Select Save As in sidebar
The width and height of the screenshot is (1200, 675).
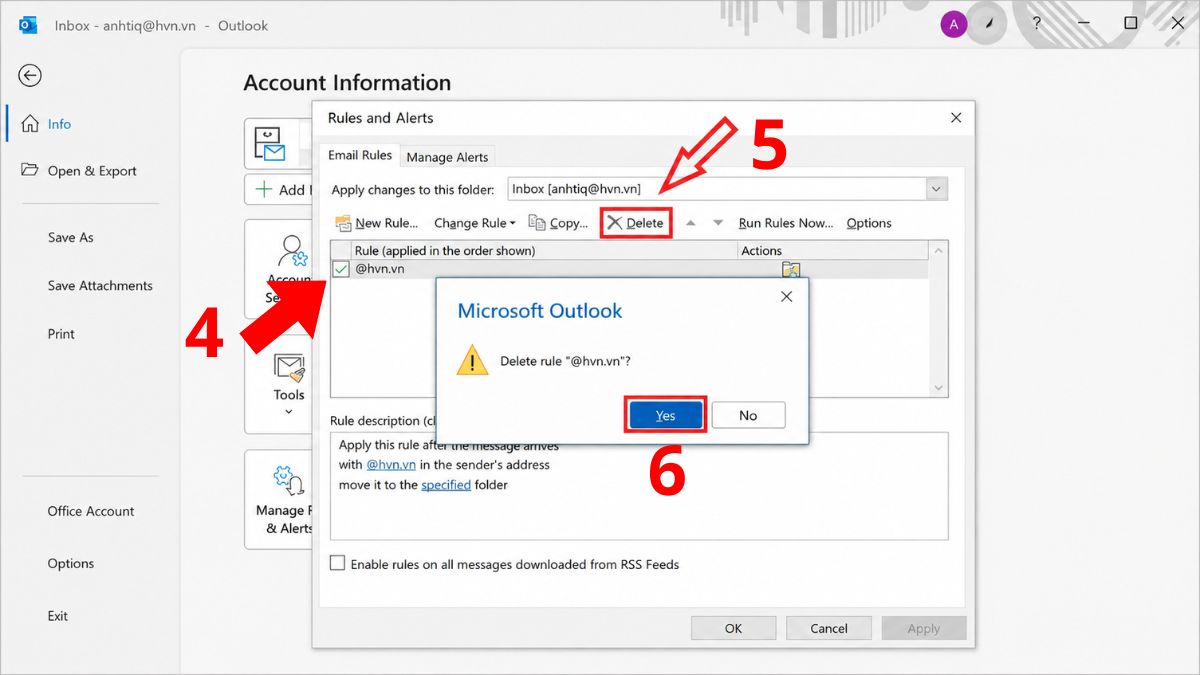pyautogui.click(x=71, y=238)
